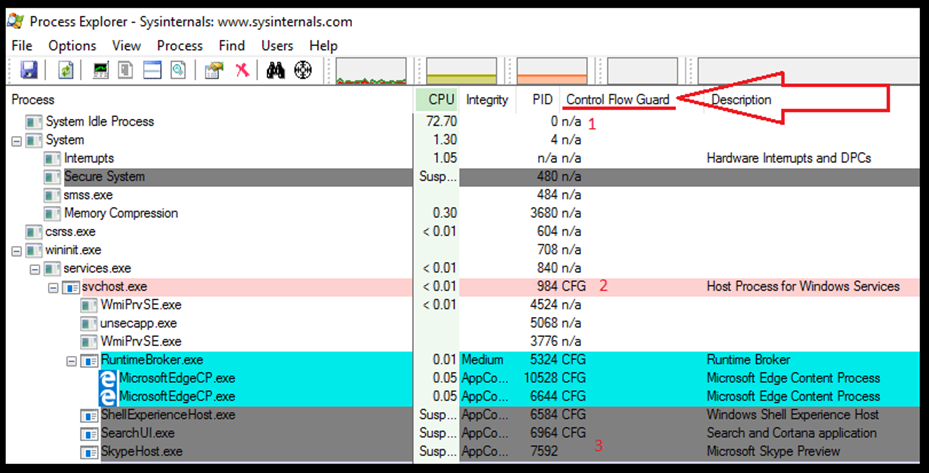Click the SkypeHost.exe process icon
Image resolution: width=929 pixels, height=473 pixels.
coord(89,452)
